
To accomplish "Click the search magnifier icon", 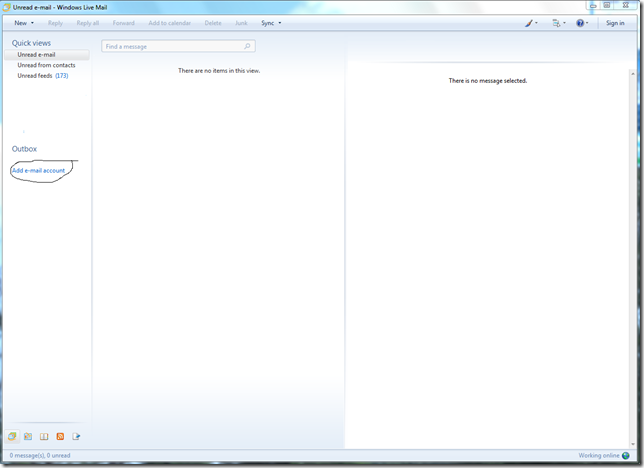I will click(247, 46).
